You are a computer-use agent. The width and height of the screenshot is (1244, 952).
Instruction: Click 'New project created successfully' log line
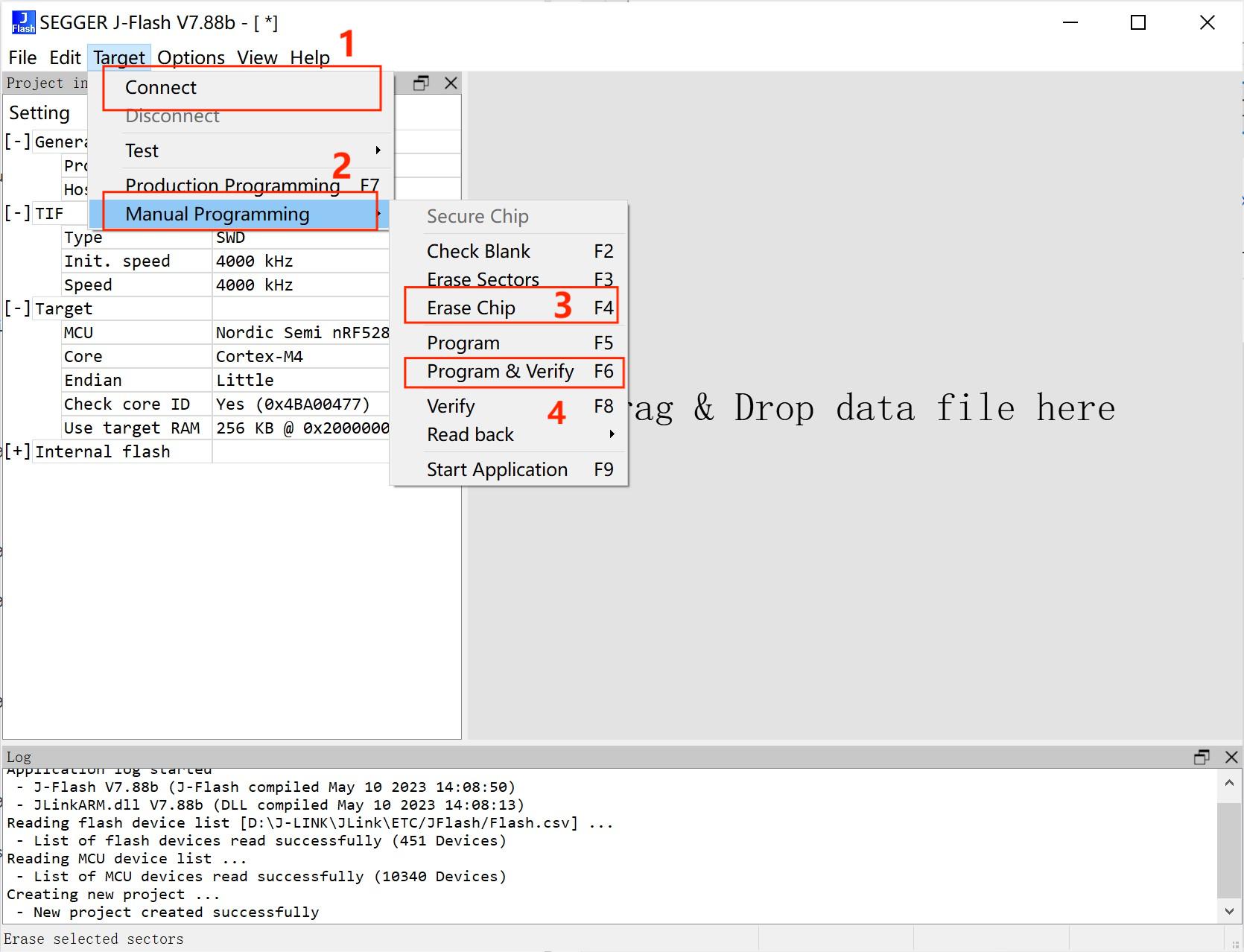(176, 913)
